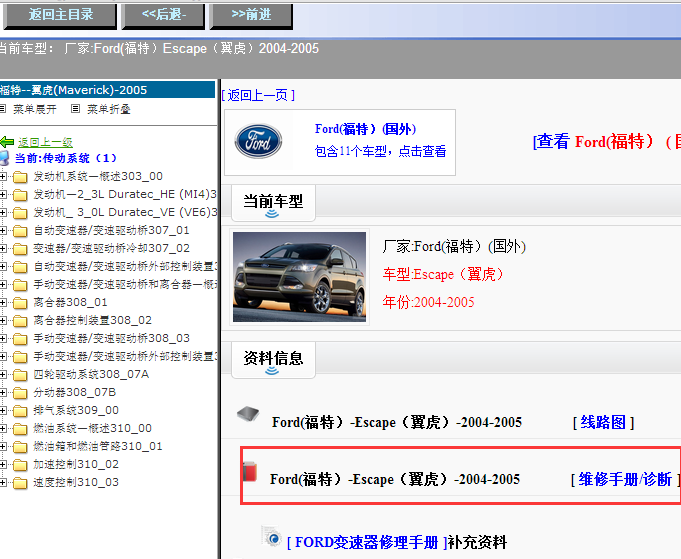Click the Ford logo image
Screen dimensions: 681x559
point(258,141)
